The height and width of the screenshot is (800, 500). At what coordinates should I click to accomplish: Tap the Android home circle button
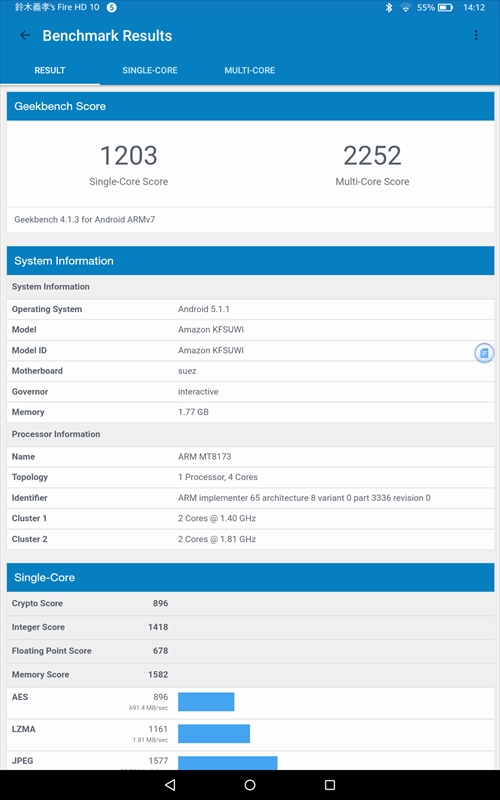click(250, 784)
